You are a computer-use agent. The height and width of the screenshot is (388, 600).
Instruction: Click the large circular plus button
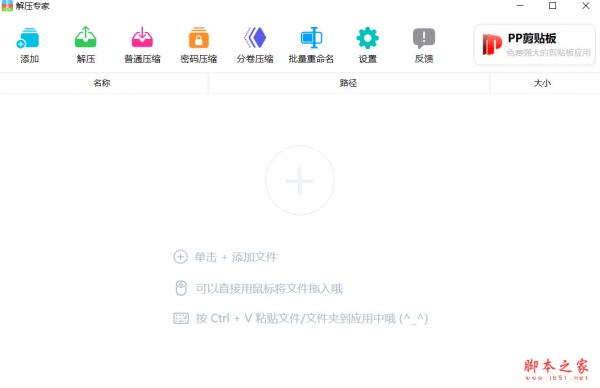point(300,180)
